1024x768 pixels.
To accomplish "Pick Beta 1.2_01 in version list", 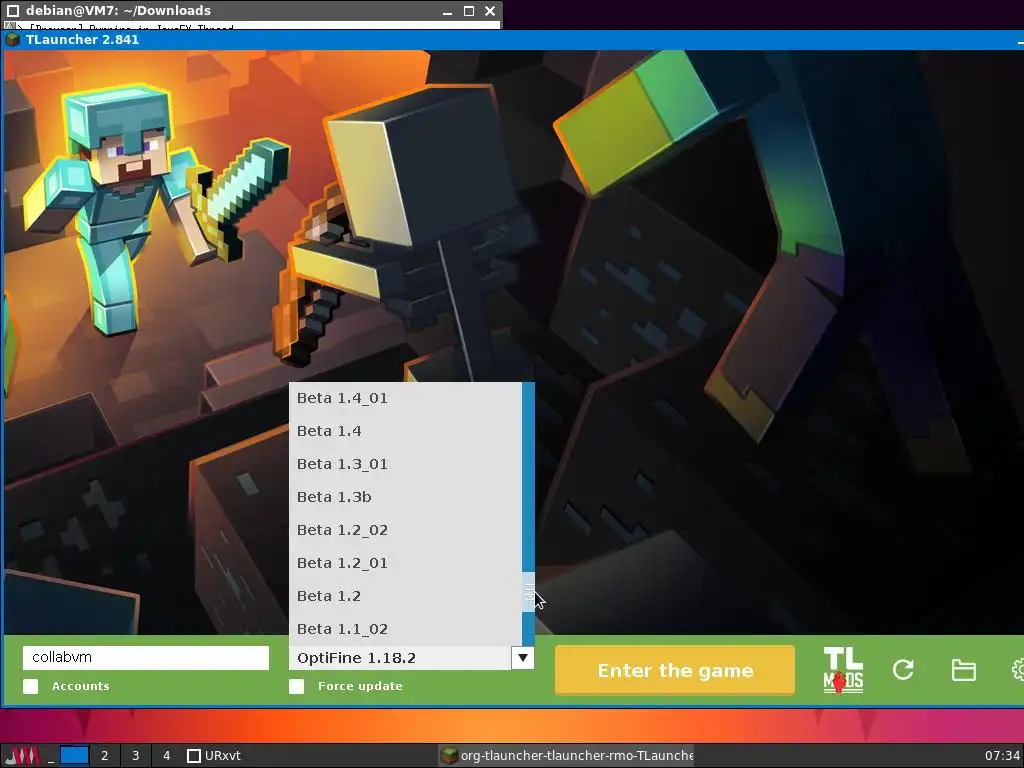I will point(406,563).
